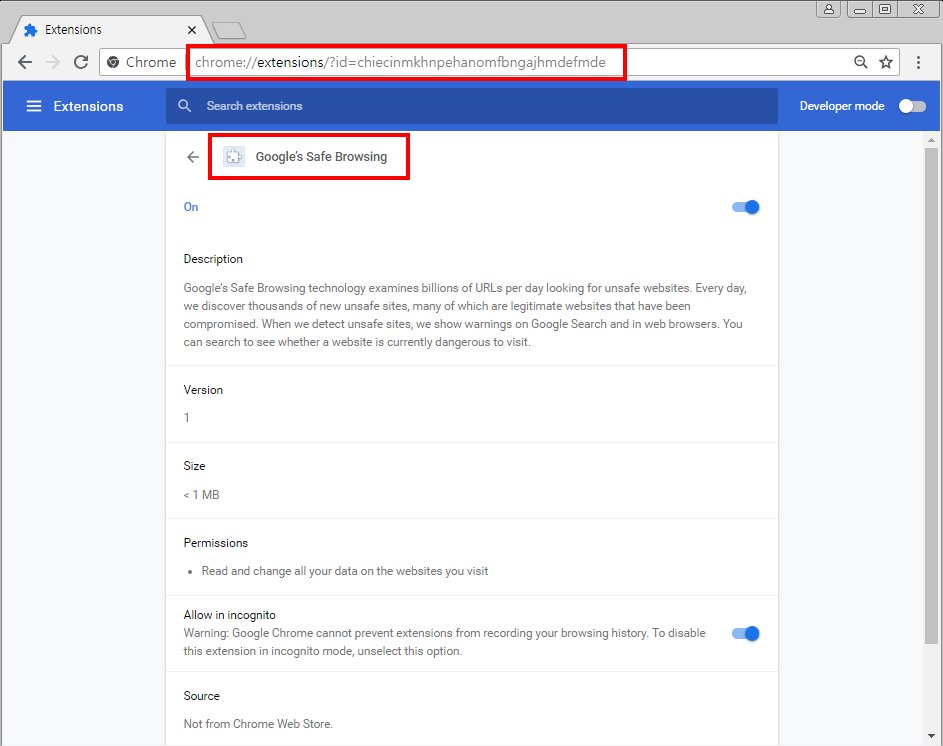Image resolution: width=943 pixels, height=746 pixels.
Task: Click the Allow in incognito label
Action: (229, 615)
